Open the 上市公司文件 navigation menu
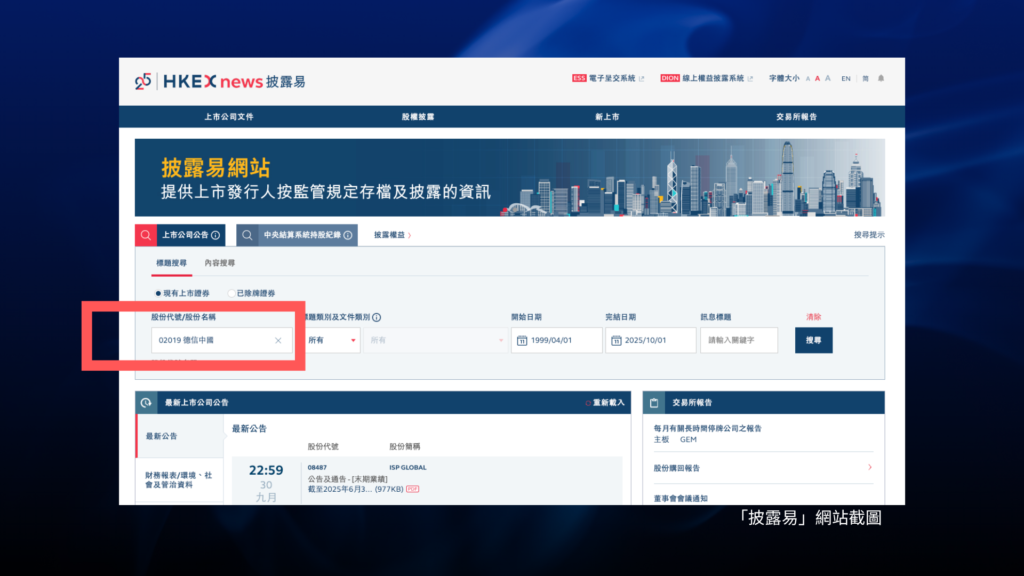The height and width of the screenshot is (576, 1024). click(229, 117)
